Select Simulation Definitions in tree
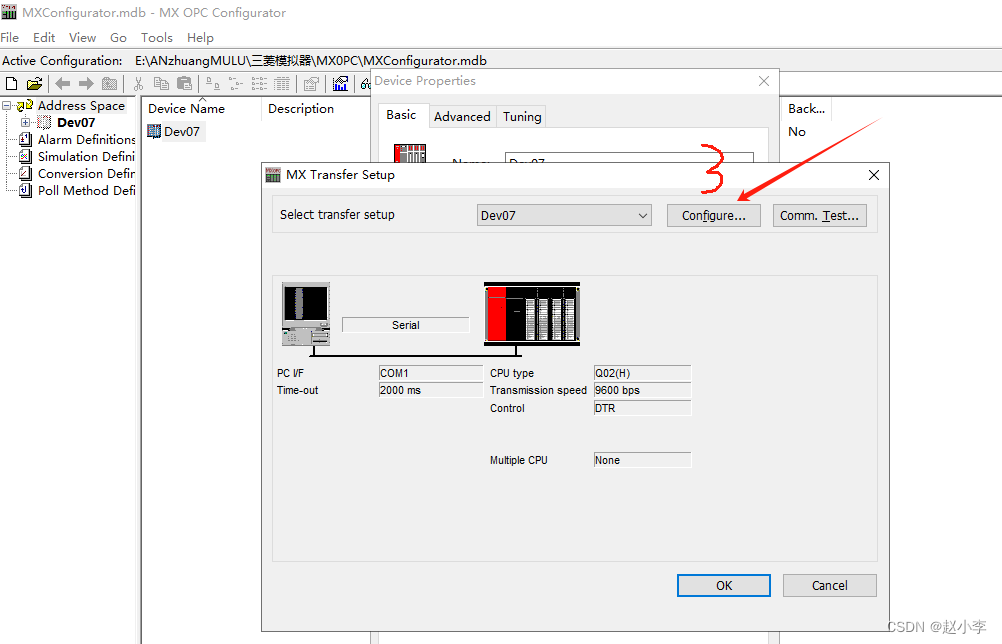 tap(86, 157)
